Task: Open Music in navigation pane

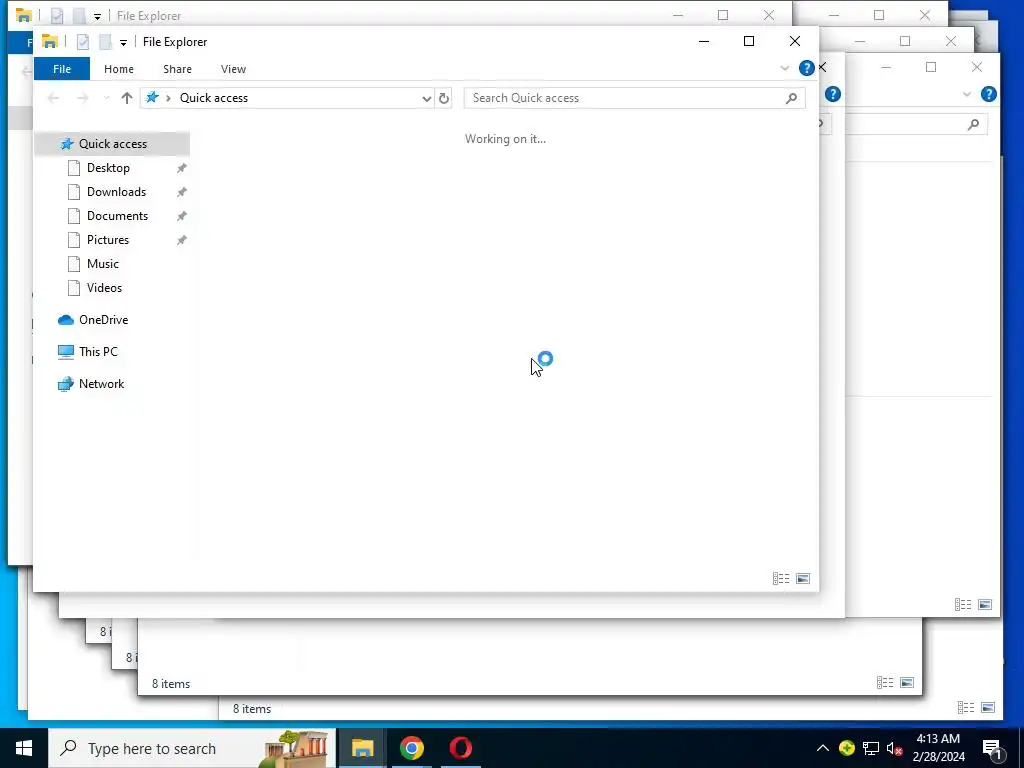Action: click(x=103, y=264)
